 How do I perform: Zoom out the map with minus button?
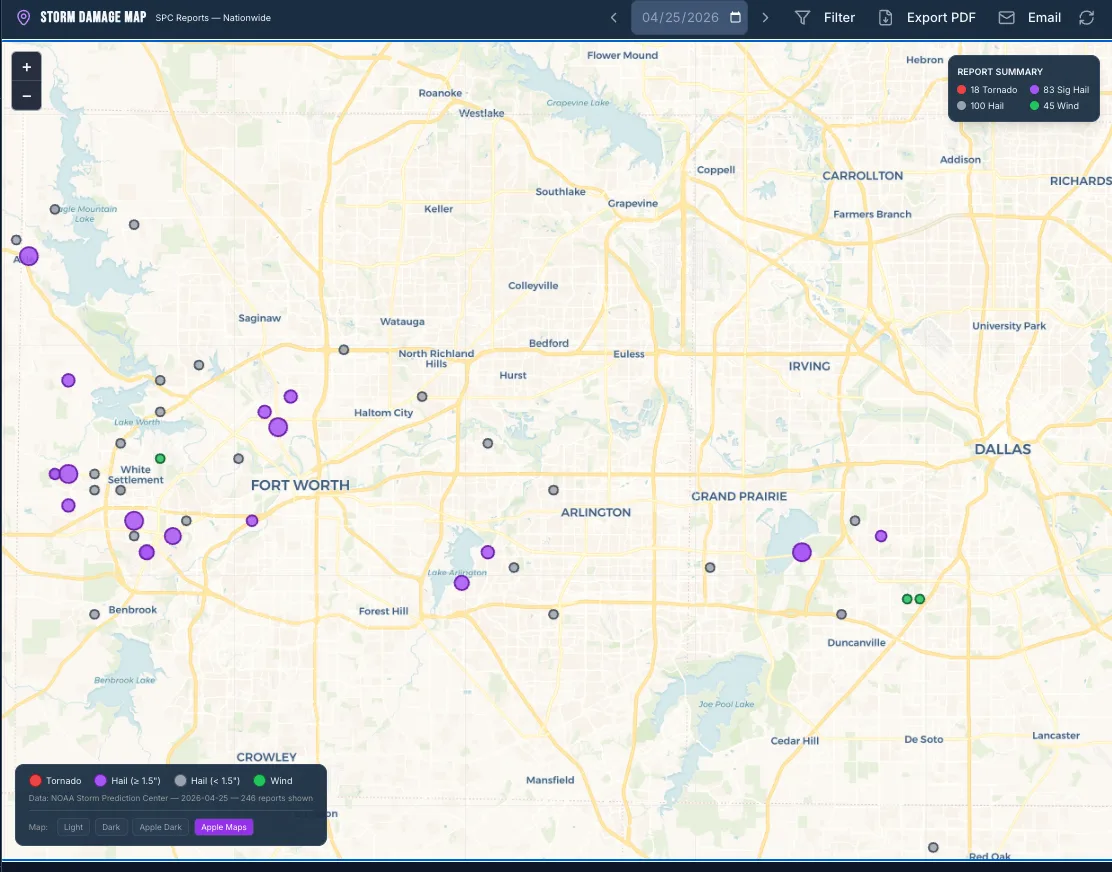[26, 96]
